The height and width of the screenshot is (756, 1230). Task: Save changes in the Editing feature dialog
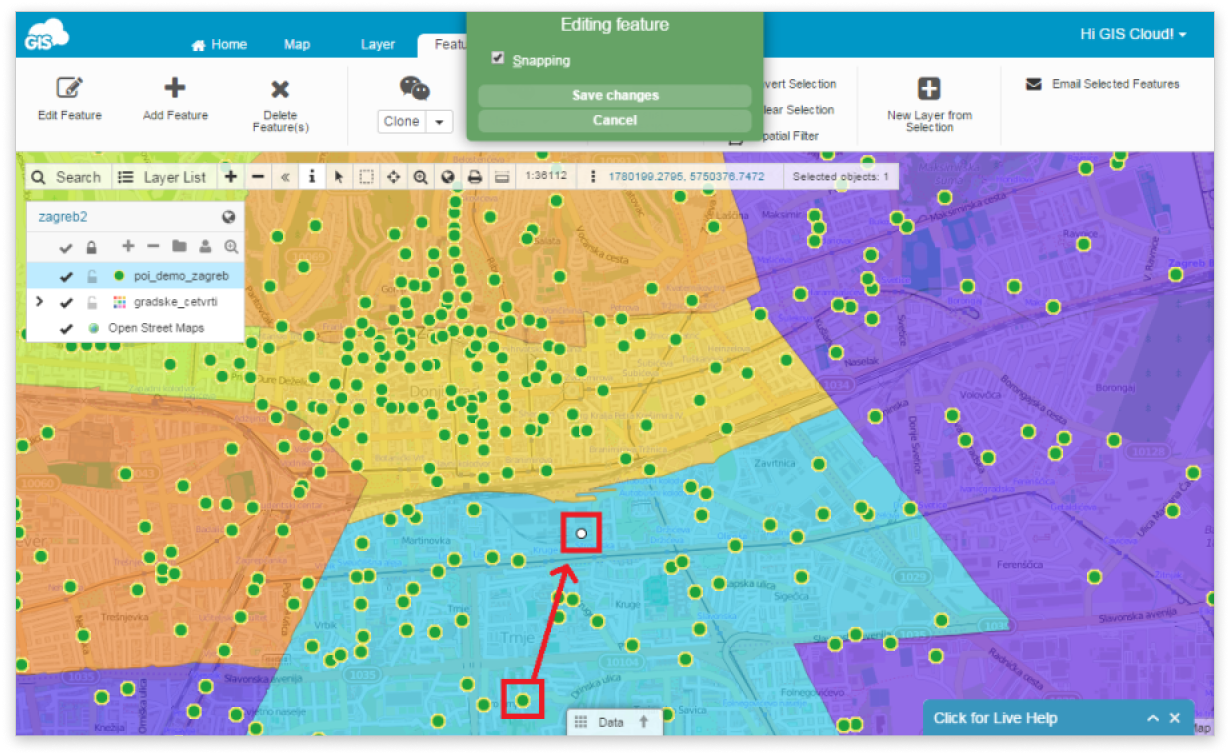(614, 95)
